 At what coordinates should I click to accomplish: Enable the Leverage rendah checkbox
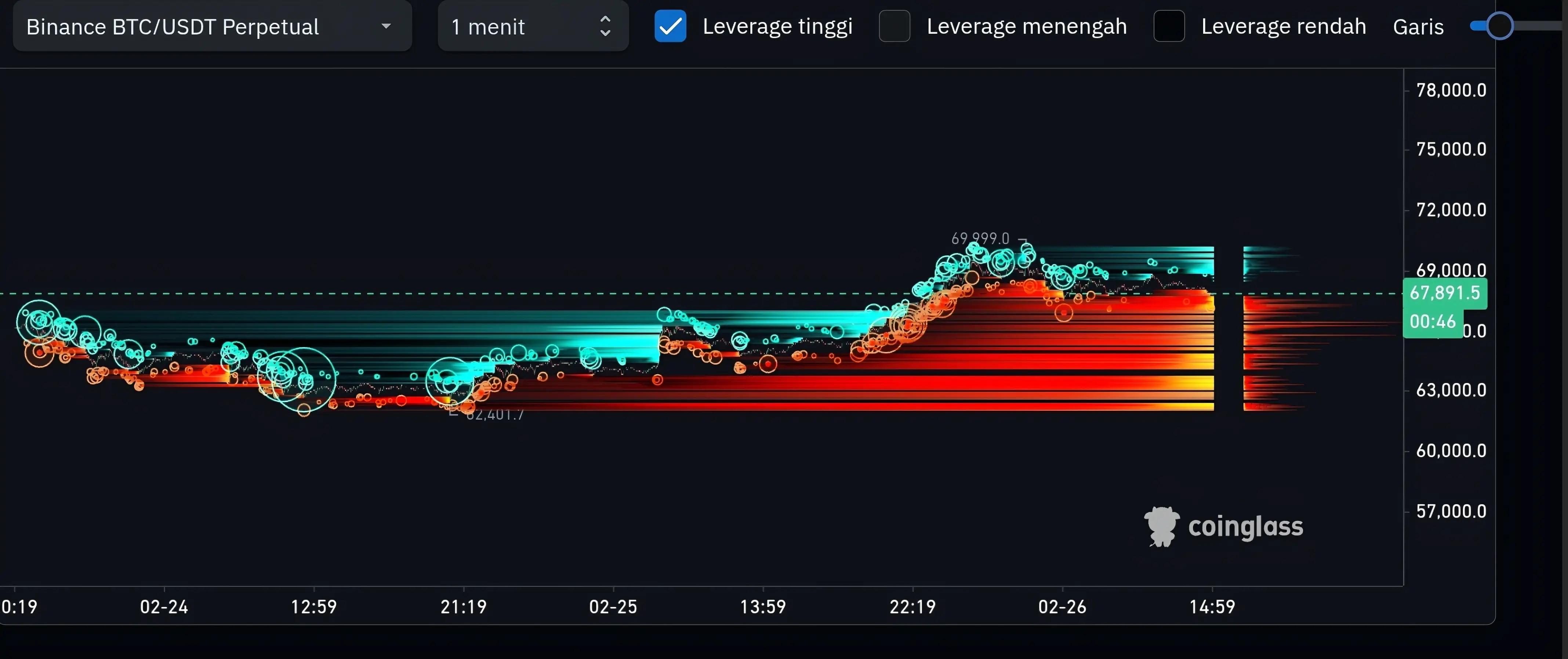point(1169,26)
